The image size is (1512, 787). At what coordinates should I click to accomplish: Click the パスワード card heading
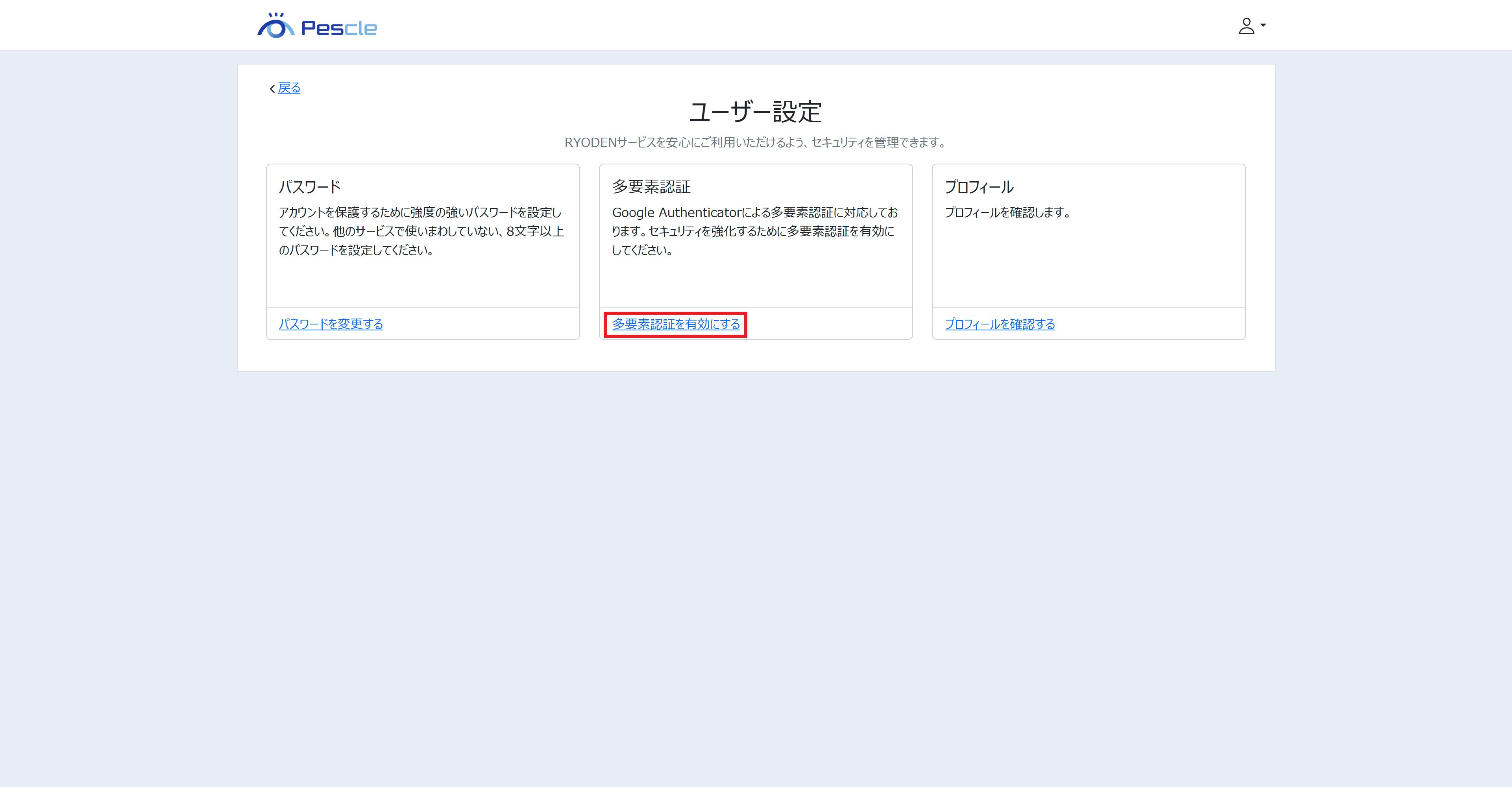tap(310, 187)
